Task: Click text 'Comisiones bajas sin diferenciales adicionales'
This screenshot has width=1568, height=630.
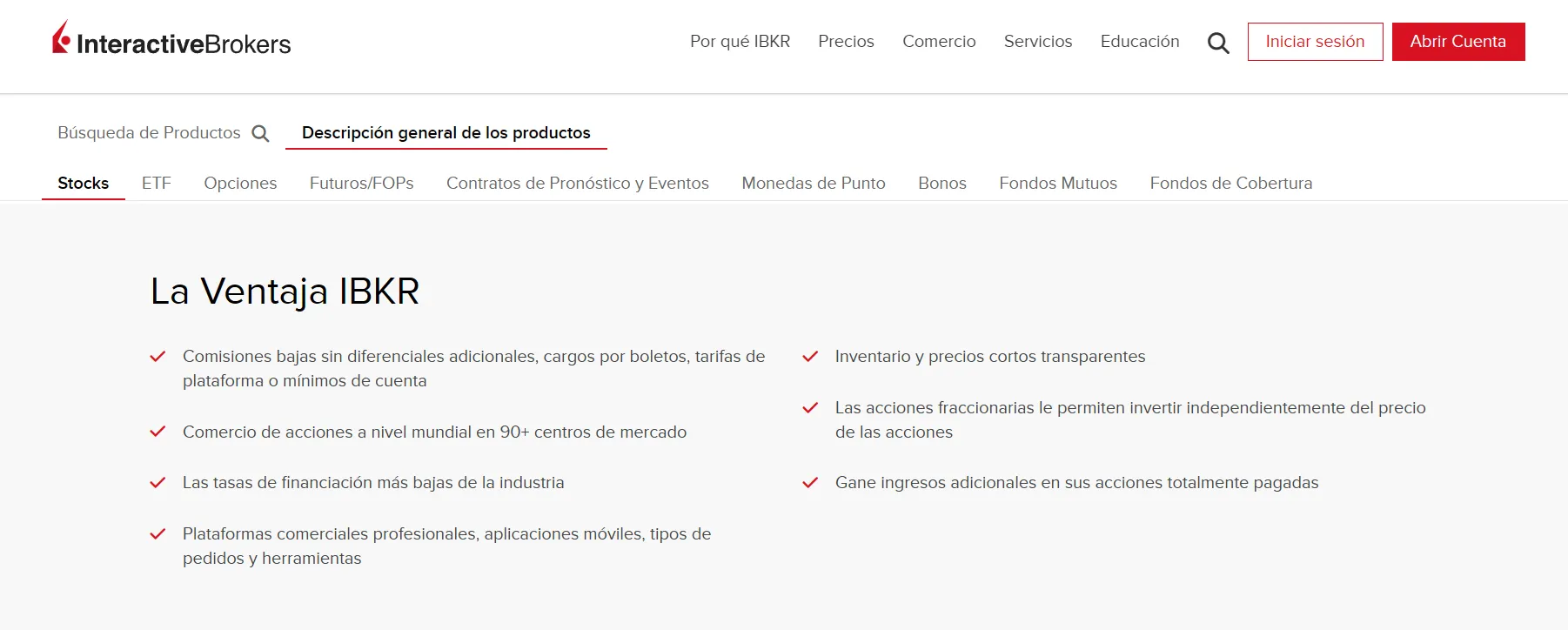Action: coord(359,357)
